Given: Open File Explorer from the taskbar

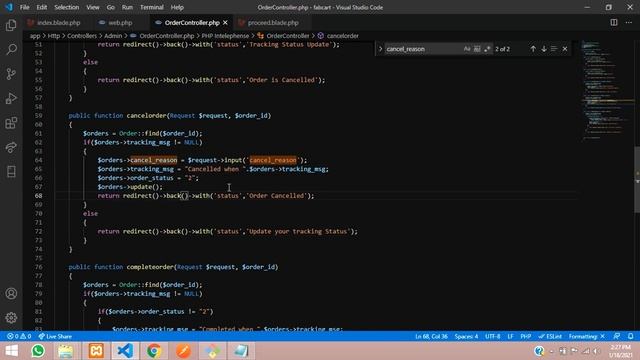Looking at the screenshot, I should point(66,351).
